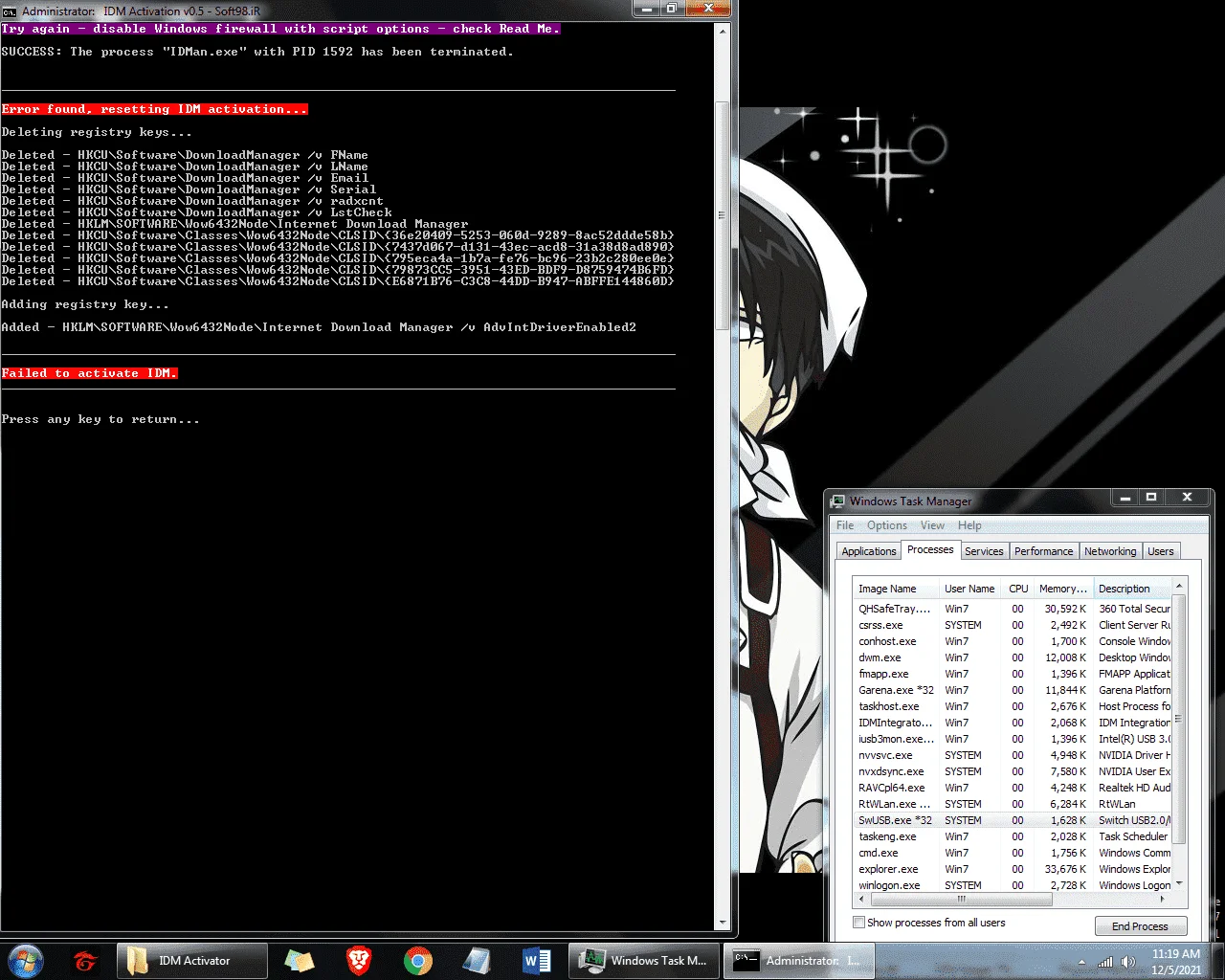Viewport: 1225px width, 980px height.
Task: Click the cmd window title bar icon
Action: click(10, 11)
